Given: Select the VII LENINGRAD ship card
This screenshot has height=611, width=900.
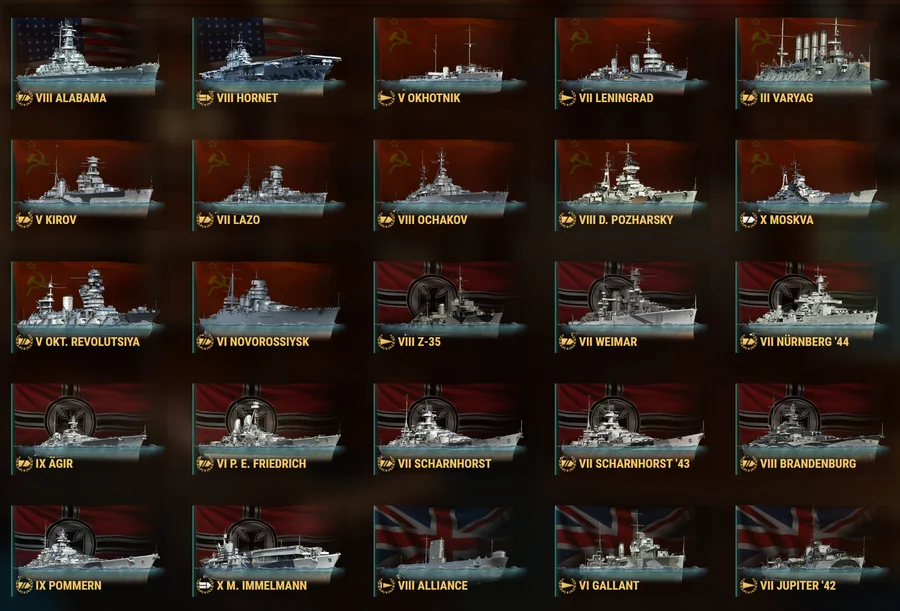Looking at the screenshot, I should click(x=630, y=63).
